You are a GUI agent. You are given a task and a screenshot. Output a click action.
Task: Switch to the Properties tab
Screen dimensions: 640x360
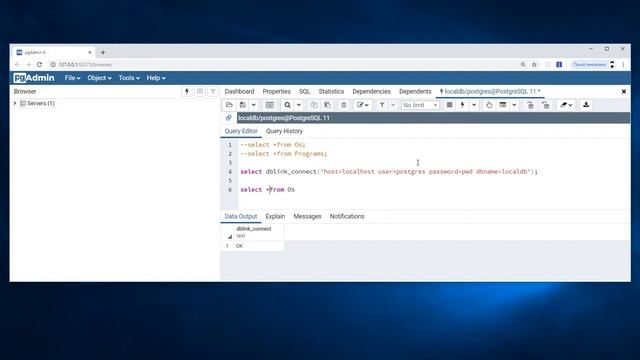pos(276,91)
